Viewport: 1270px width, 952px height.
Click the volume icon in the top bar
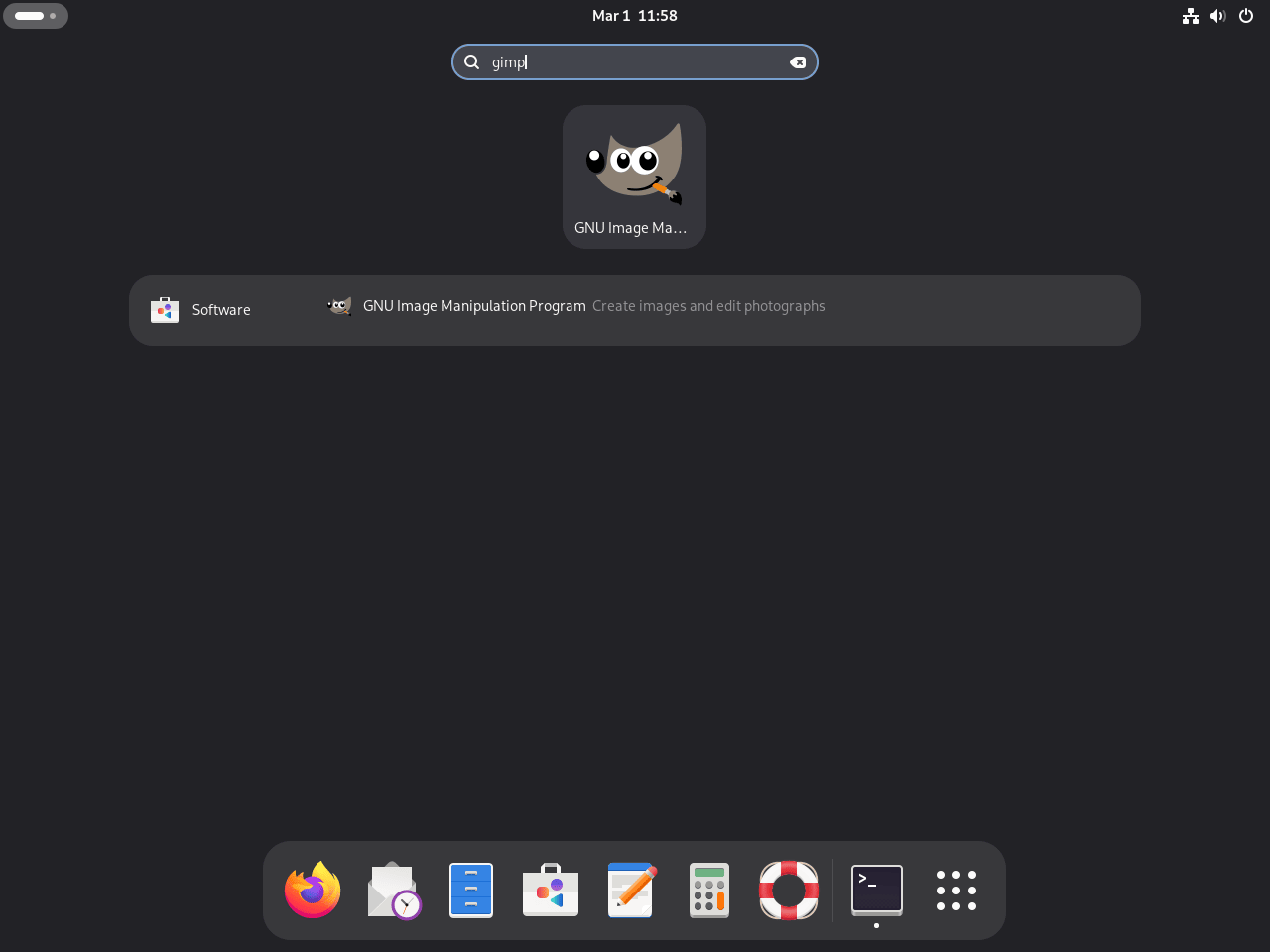pos(1217,15)
